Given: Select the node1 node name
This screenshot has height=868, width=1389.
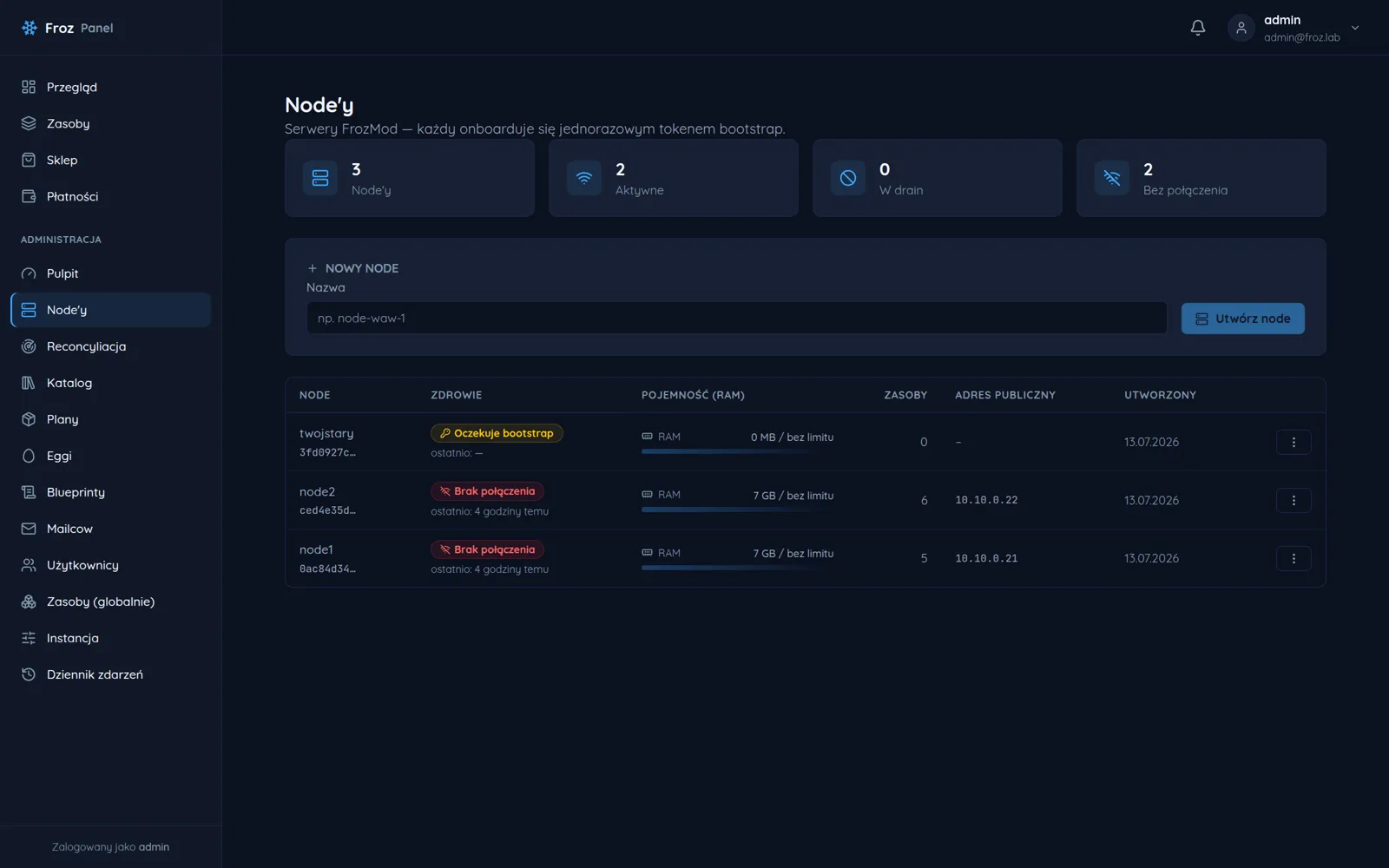Looking at the screenshot, I should (316, 549).
